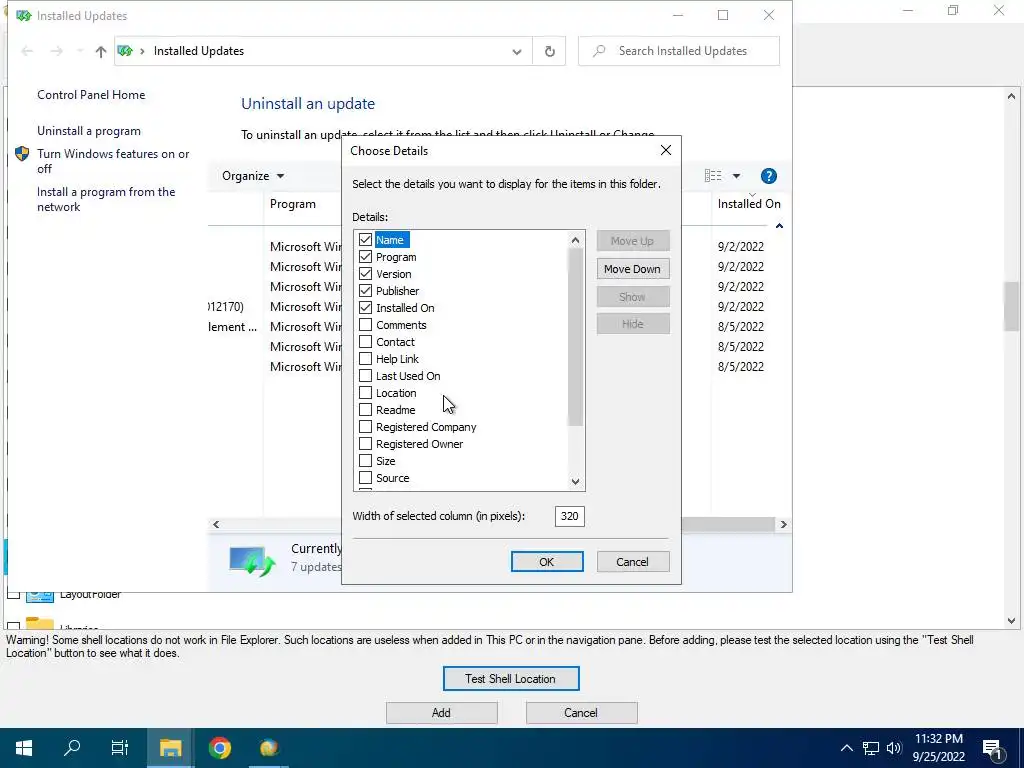Open Uninstall a program link
1024x768 pixels.
[89, 131]
